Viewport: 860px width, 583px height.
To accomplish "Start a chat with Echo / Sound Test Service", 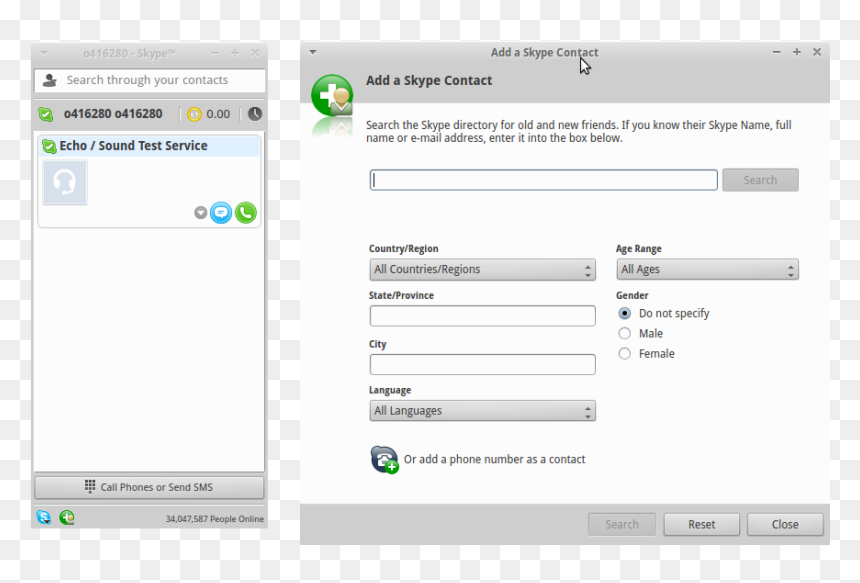I will (x=221, y=212).
